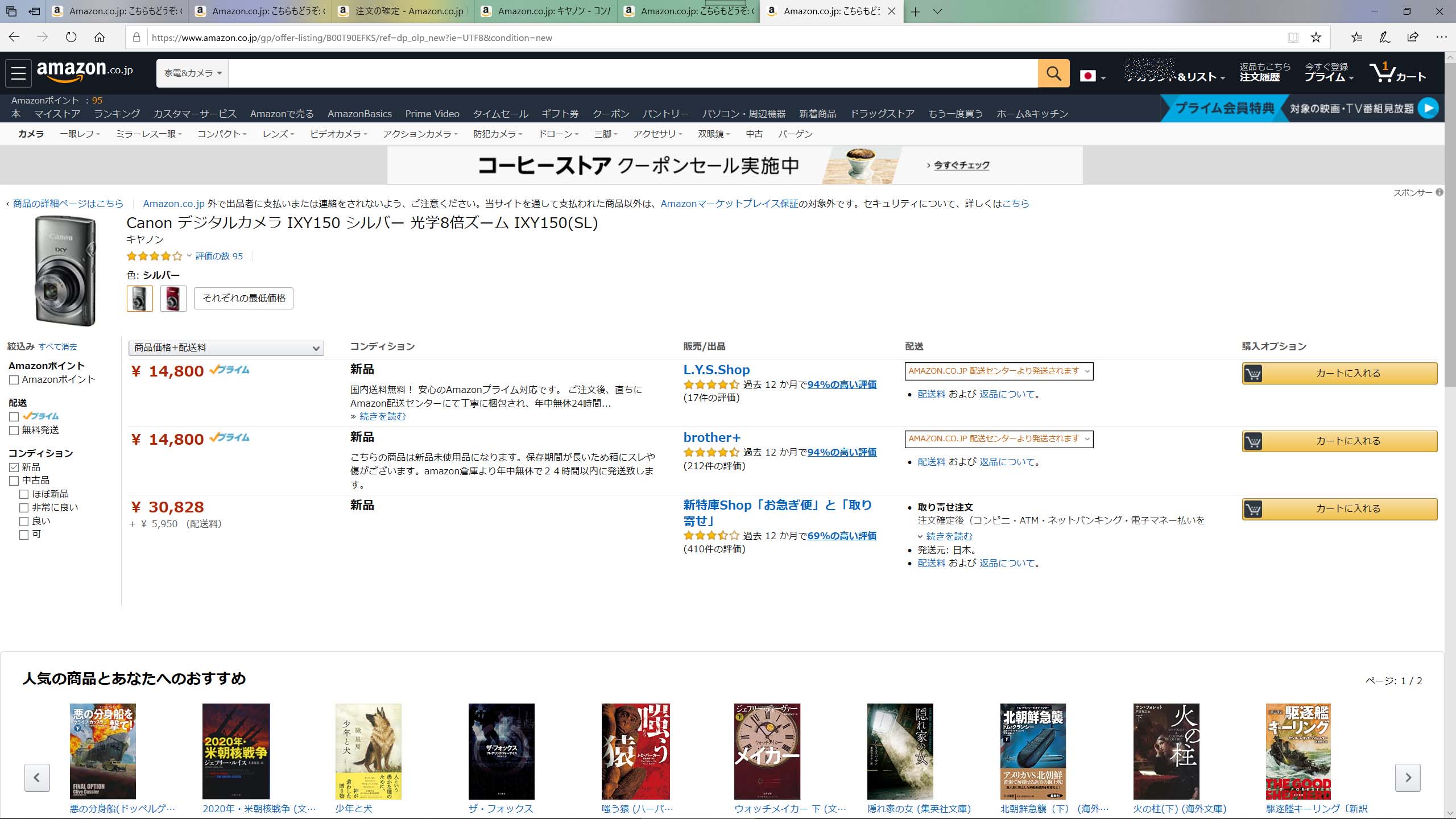The height and width of the screenshot is (819, 1456).
Task: Check the 無料発送 filter
Action: click(x=14, y=431)
